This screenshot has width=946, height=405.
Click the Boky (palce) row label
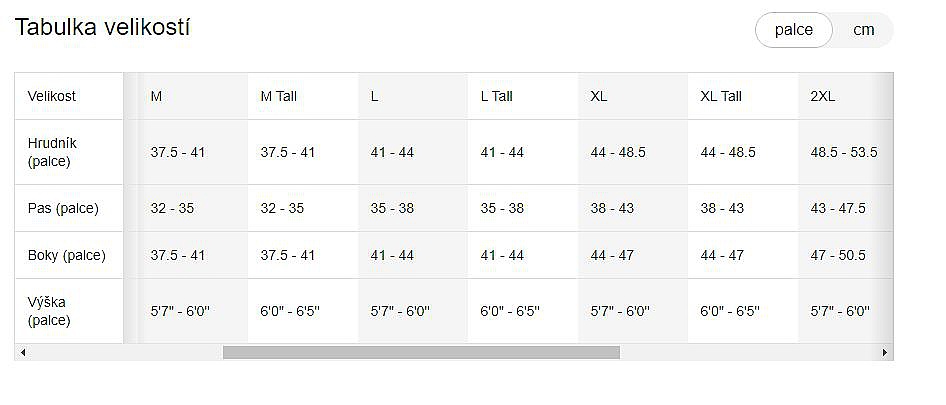point(66,255)
